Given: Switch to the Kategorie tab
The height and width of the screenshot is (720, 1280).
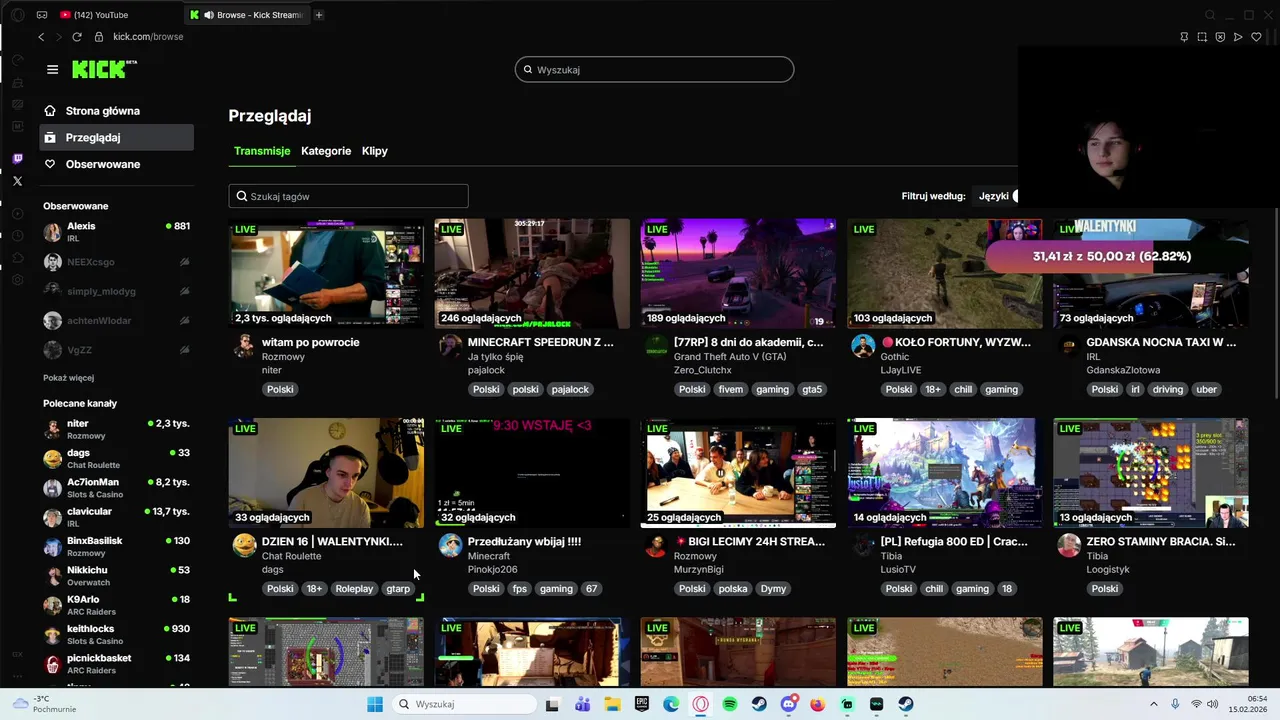Looking at the screenshot, I should pos(326,151).
